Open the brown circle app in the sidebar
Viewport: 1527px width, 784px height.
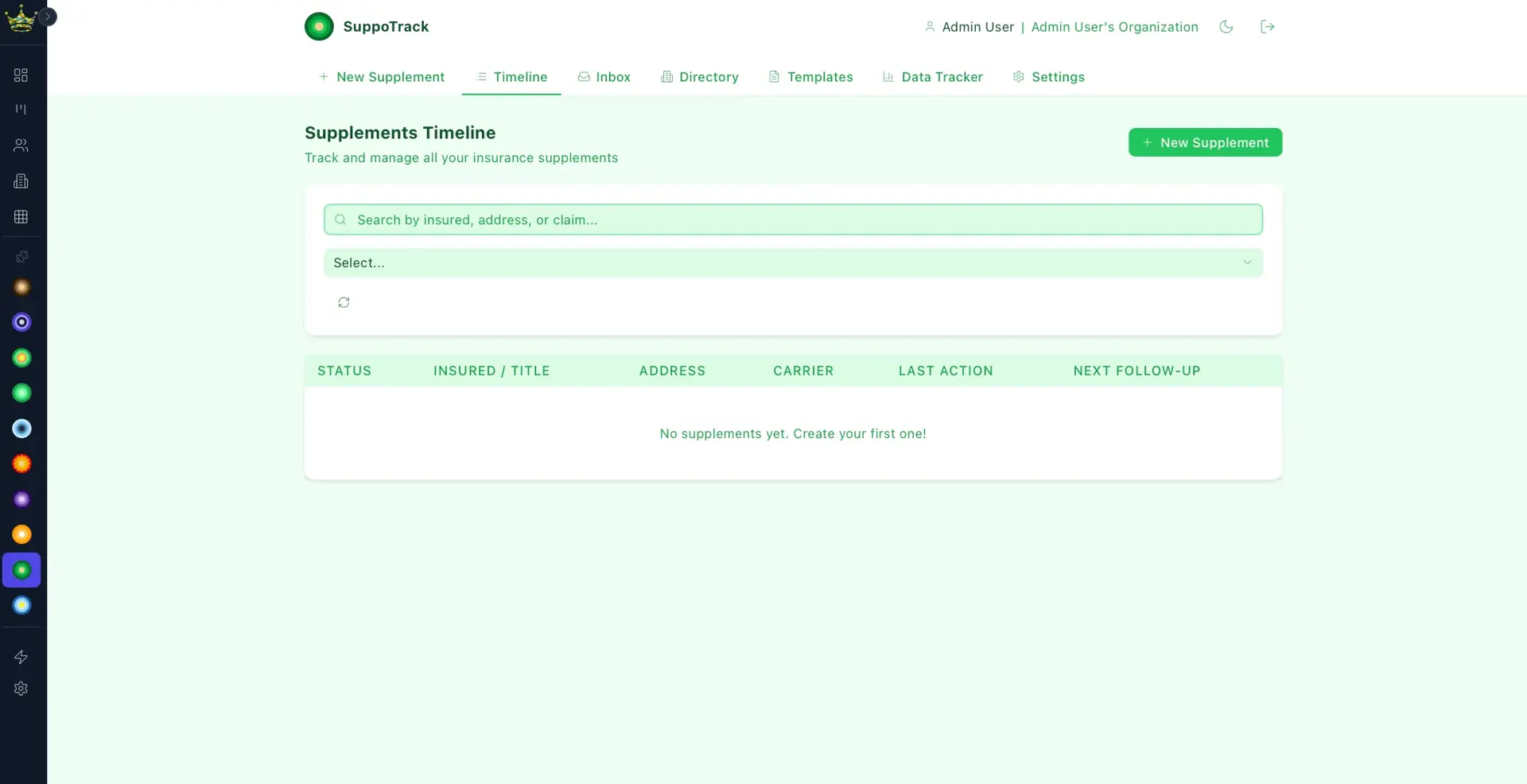21,287
